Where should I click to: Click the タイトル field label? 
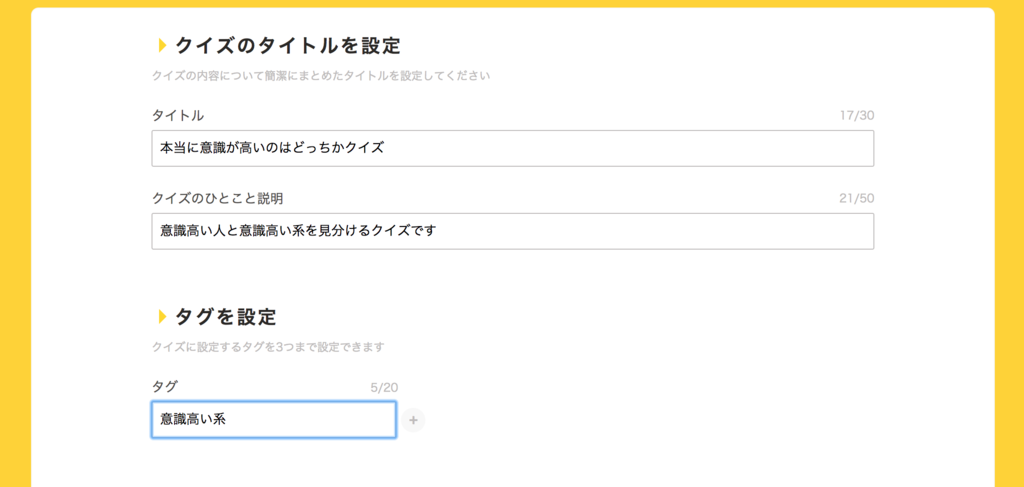[178, 116]
